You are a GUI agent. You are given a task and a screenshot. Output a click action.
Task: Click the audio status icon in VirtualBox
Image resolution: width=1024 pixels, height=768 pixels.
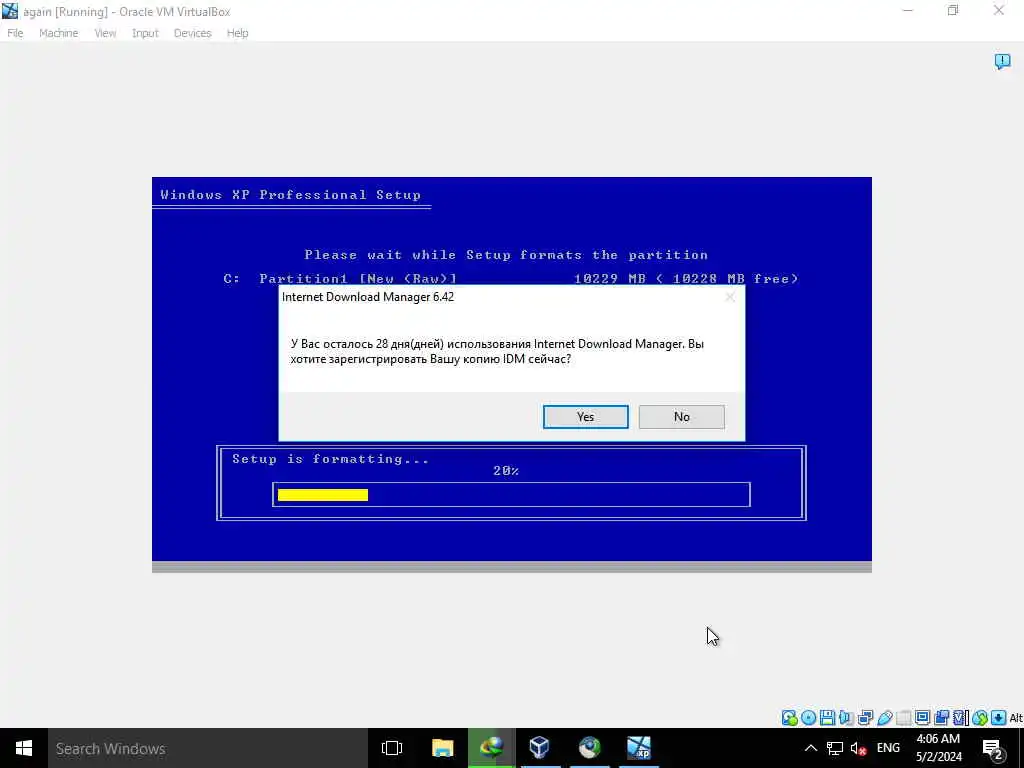(x=846, y=718)
